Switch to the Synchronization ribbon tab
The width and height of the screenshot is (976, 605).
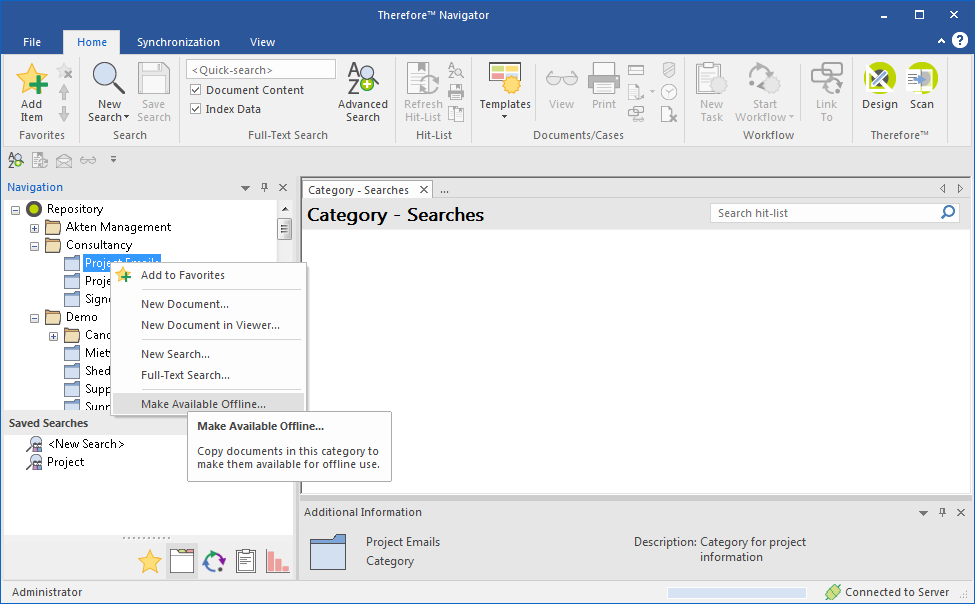point(178,42)
